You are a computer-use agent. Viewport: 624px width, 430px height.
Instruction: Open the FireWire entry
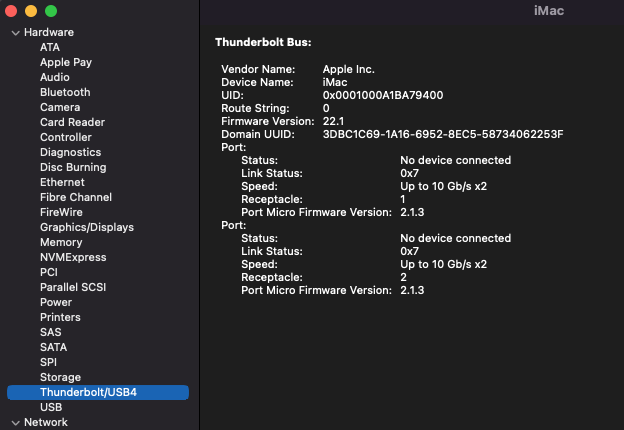pyautogui.click(x=61, y=212)
